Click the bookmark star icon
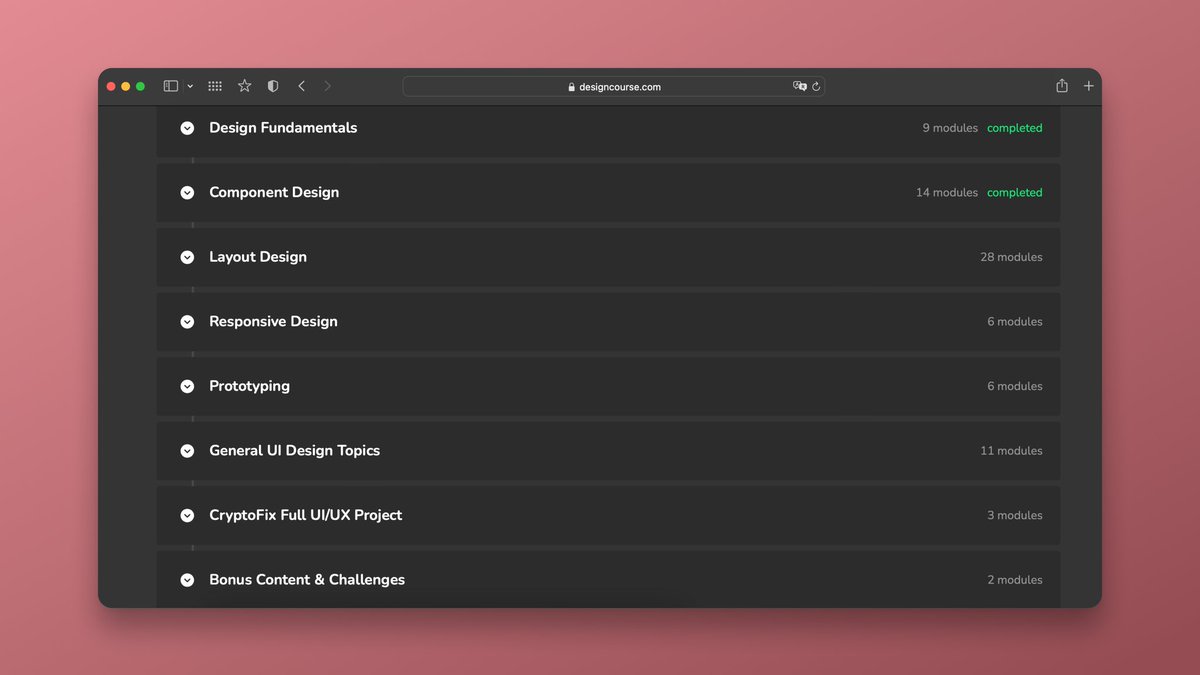The height and width of the screenshot is (675, 1200). (244, 86)
